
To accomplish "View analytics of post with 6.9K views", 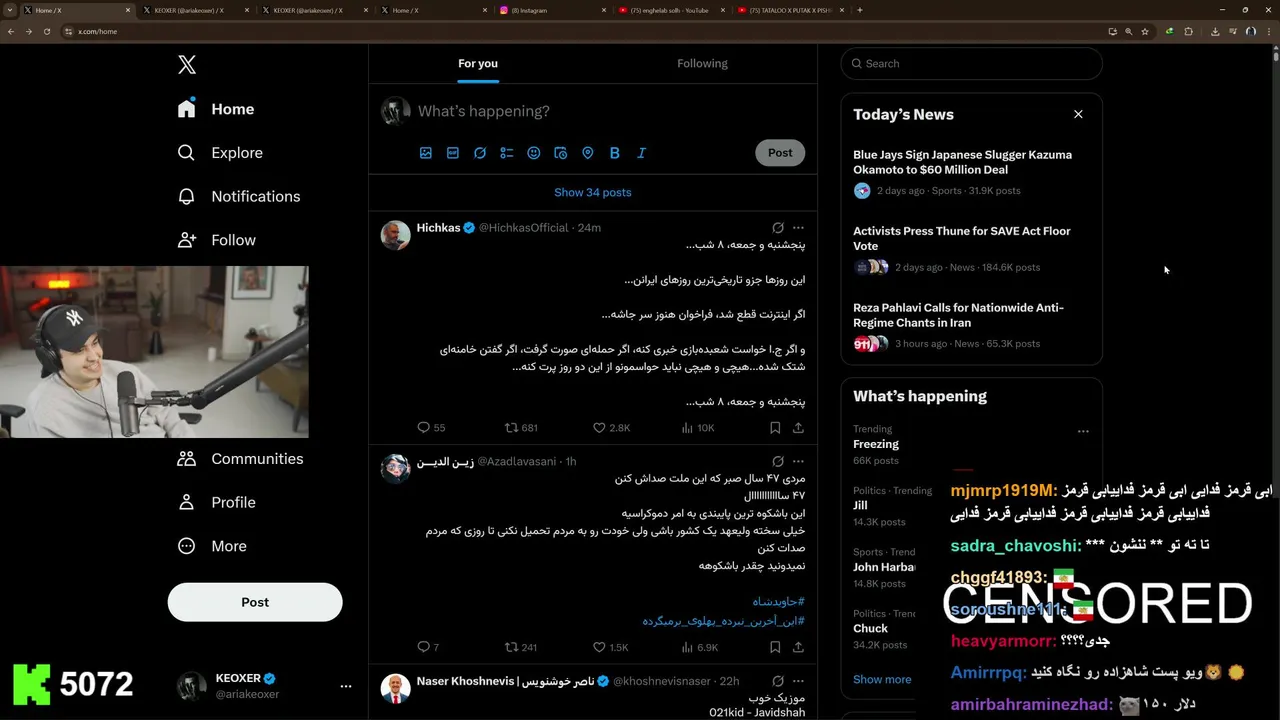I will (699, 647).
